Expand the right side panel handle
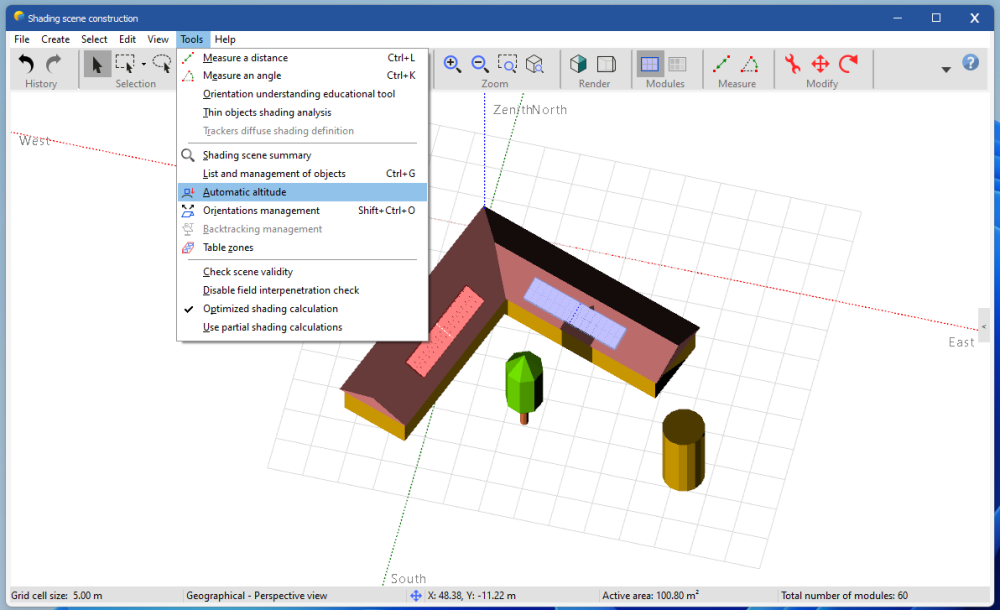 [984, 326]
